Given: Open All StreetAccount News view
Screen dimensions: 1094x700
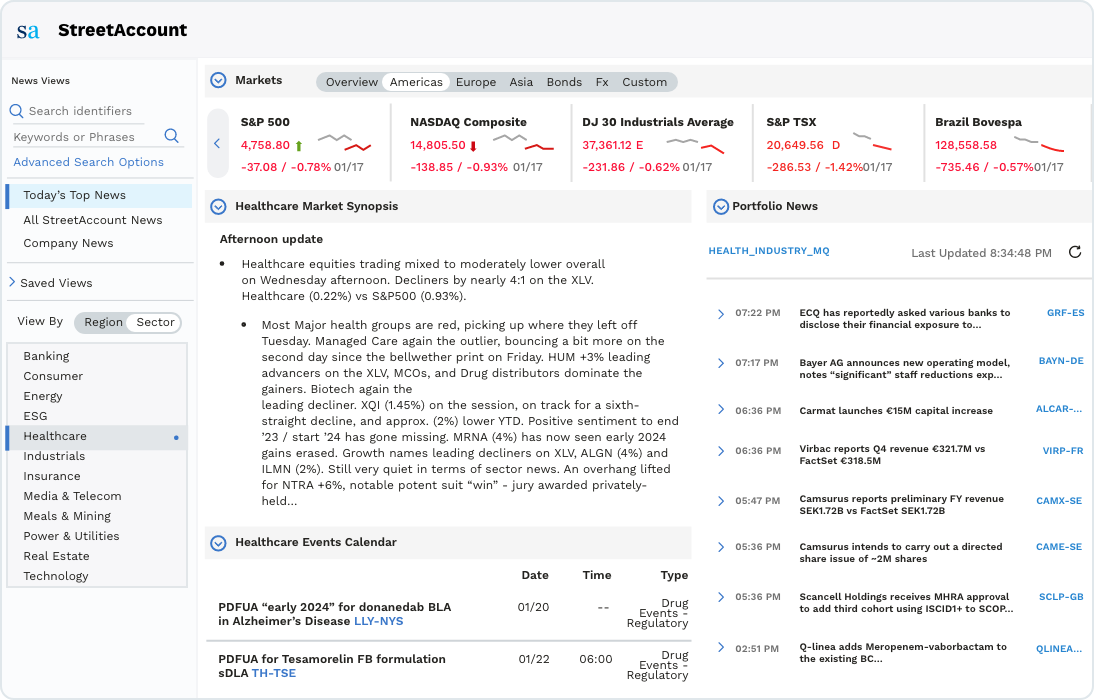Looking at the screenshot, I should (x=93, y=220).
